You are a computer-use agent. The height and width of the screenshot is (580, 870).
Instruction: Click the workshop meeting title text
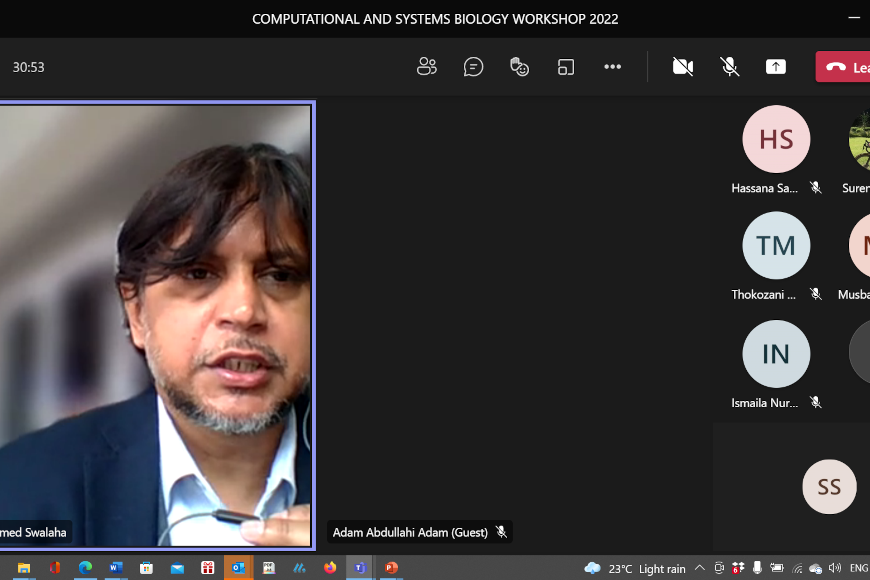435,19
